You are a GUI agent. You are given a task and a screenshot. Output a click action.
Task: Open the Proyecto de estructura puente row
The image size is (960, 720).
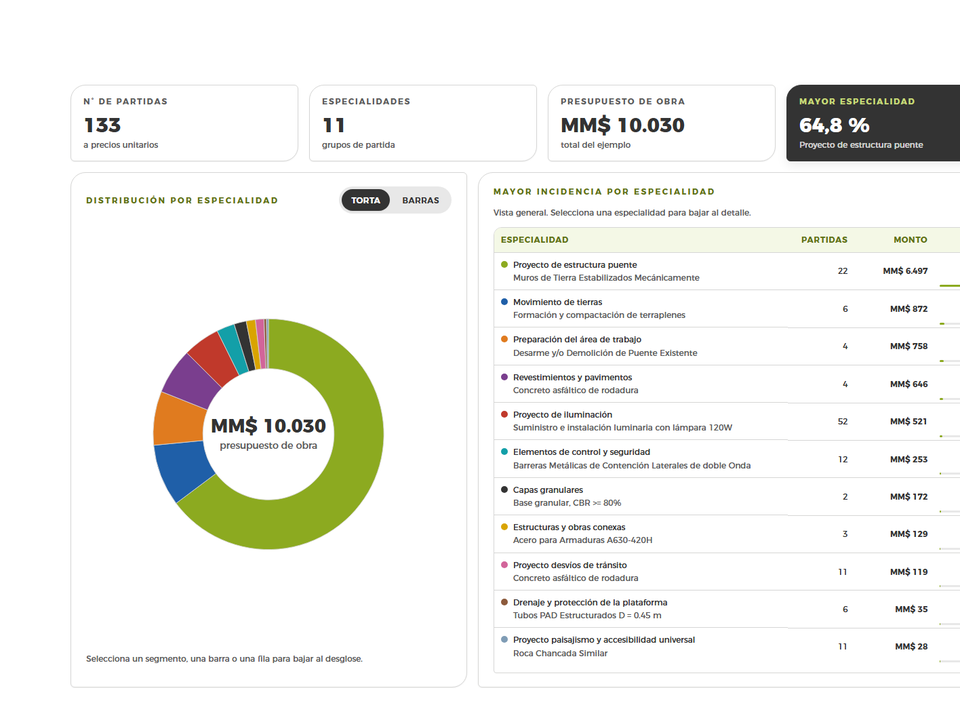point(727,271)
